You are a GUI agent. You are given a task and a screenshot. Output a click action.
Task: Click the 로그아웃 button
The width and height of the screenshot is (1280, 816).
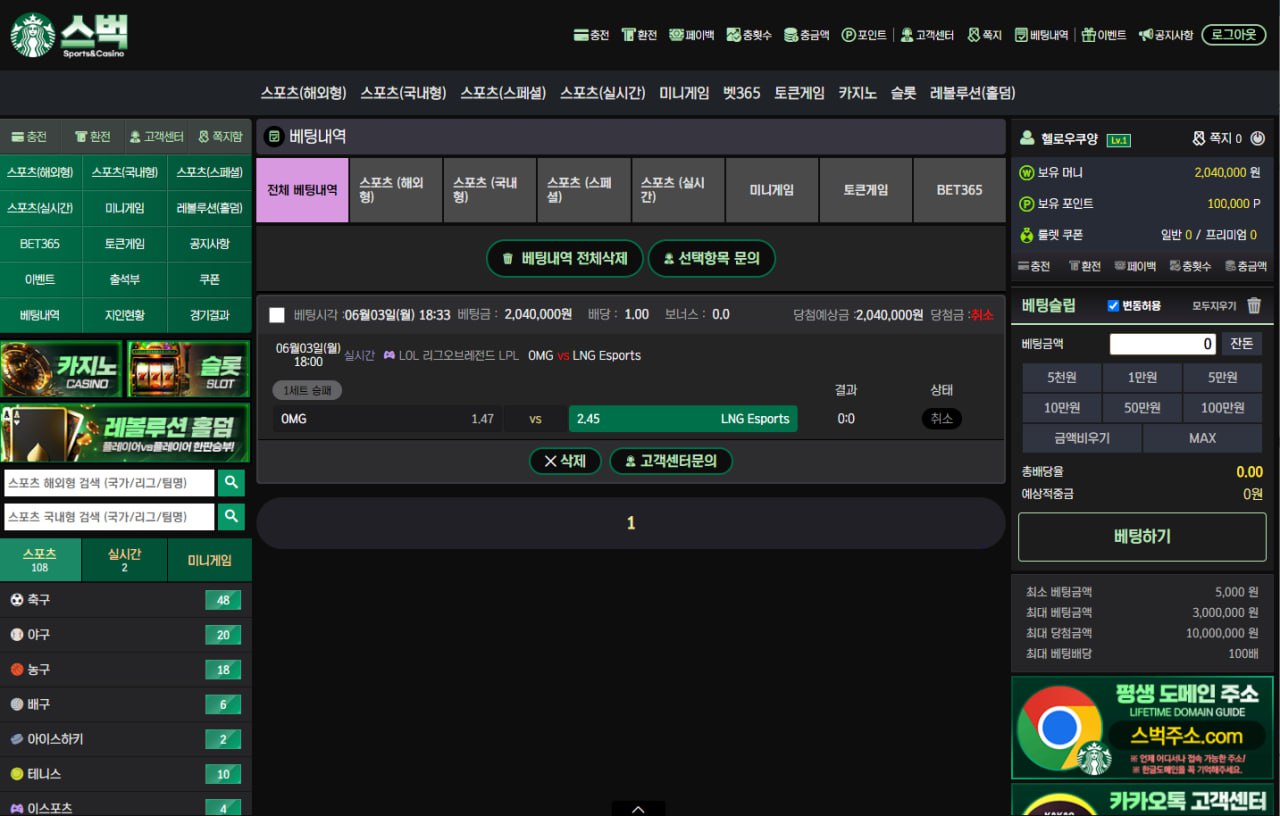coord(1233,35)
